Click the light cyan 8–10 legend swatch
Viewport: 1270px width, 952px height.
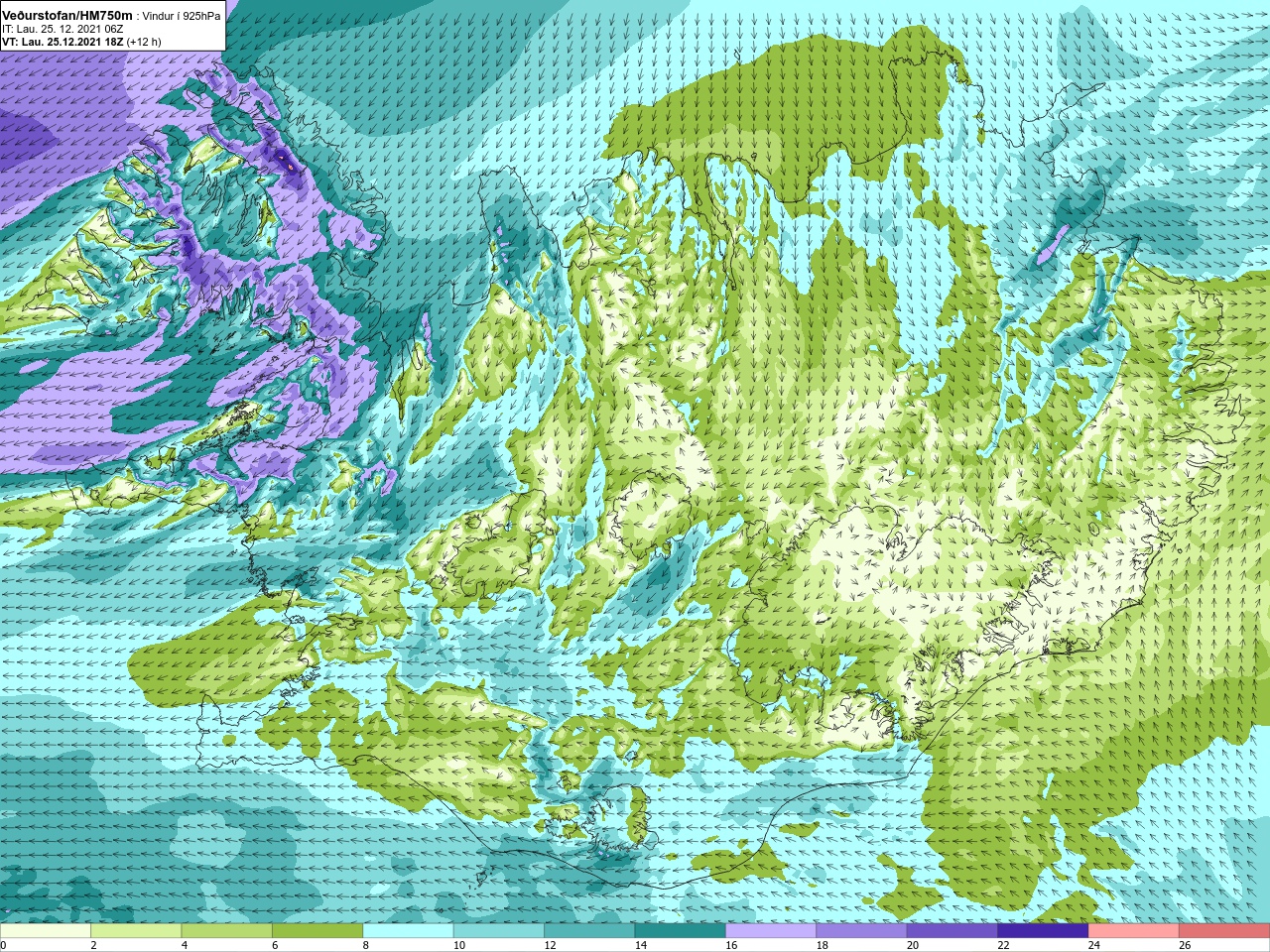click(x=409, y=931)
